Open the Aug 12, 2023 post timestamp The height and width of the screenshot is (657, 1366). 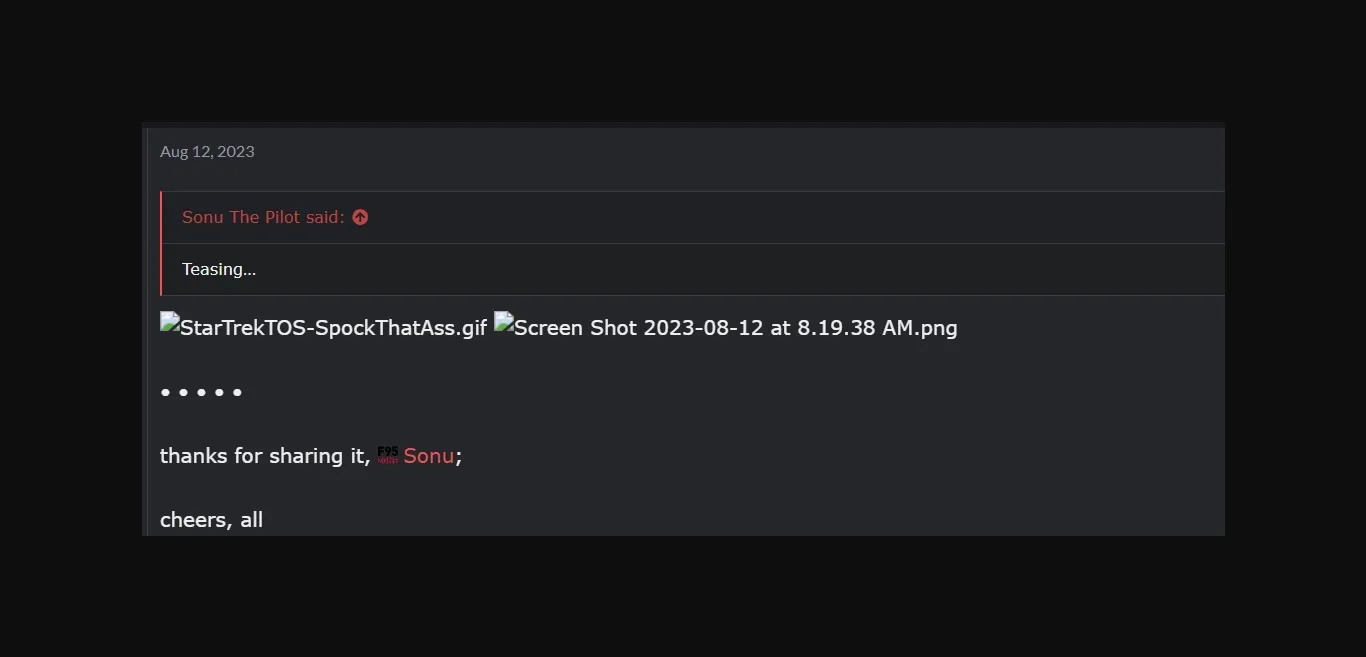(x=207, y=152)
